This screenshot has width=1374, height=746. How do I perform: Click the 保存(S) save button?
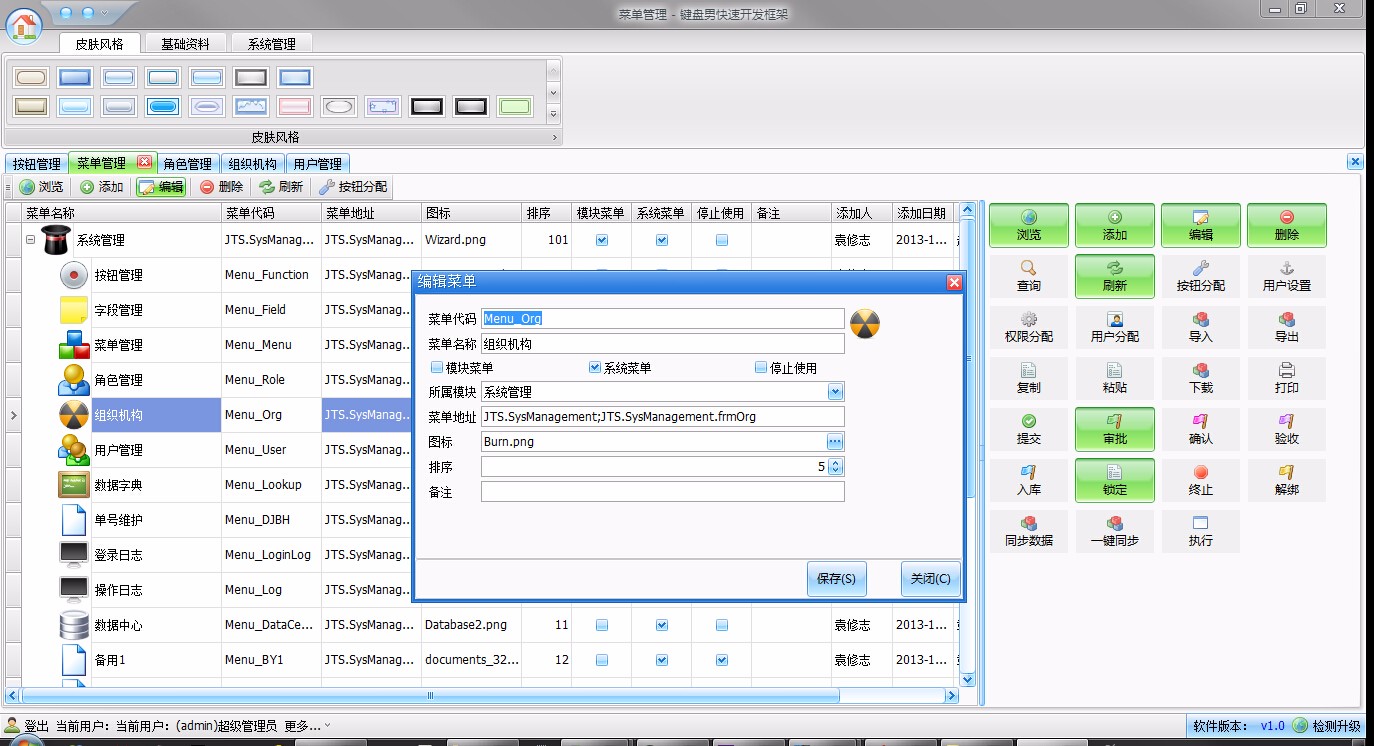836,578
